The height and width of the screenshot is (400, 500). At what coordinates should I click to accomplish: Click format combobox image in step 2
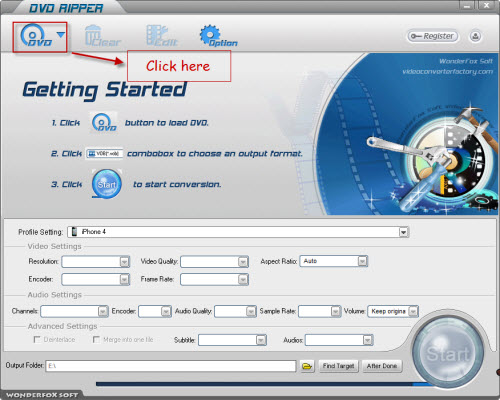coord(104,154)
